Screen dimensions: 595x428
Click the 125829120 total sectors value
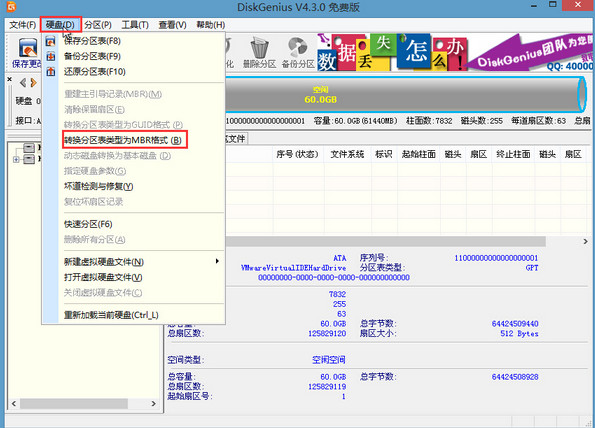(x=327, y=334)
